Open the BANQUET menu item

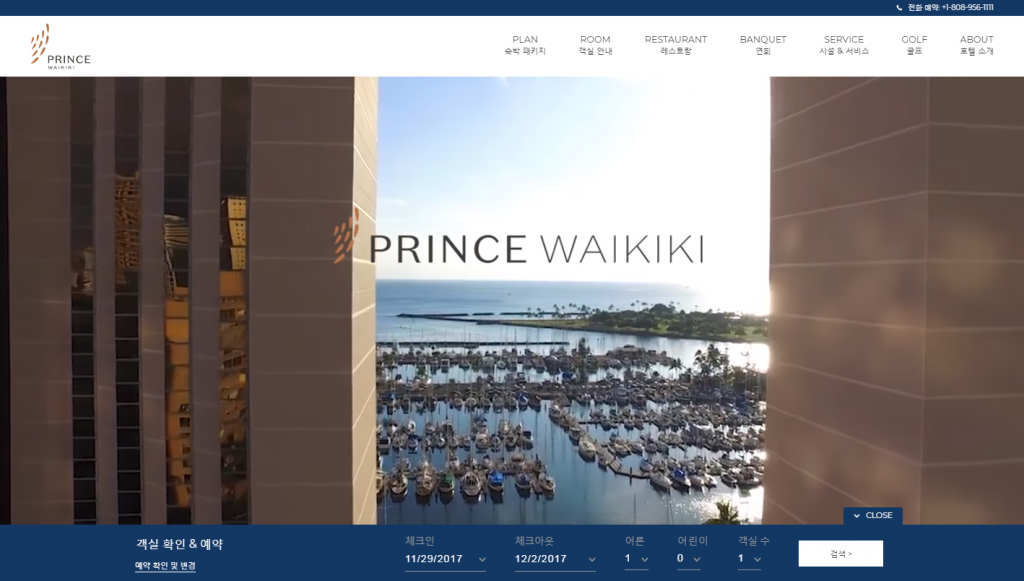pos(763,45)
